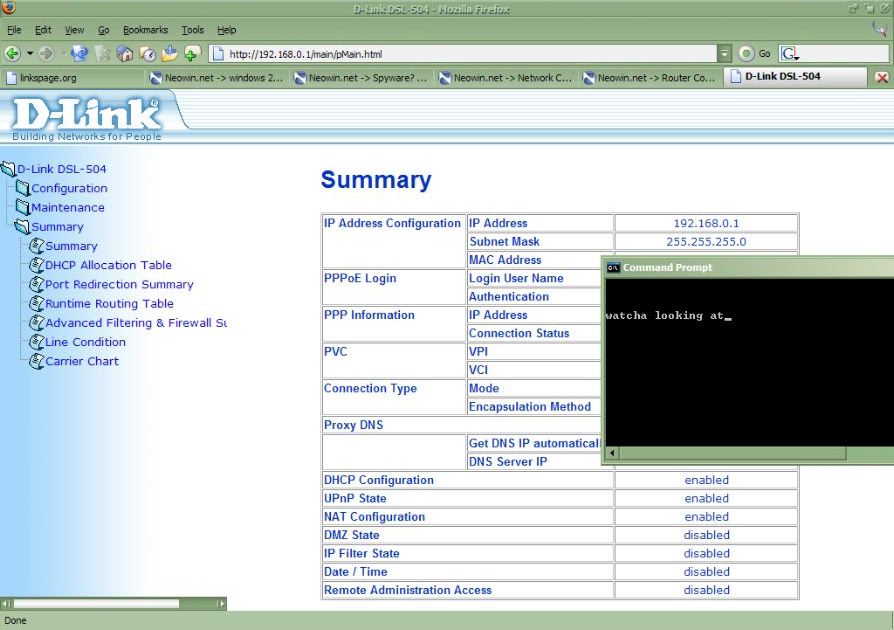Open the Bookmarks menu

pos(146,30)
